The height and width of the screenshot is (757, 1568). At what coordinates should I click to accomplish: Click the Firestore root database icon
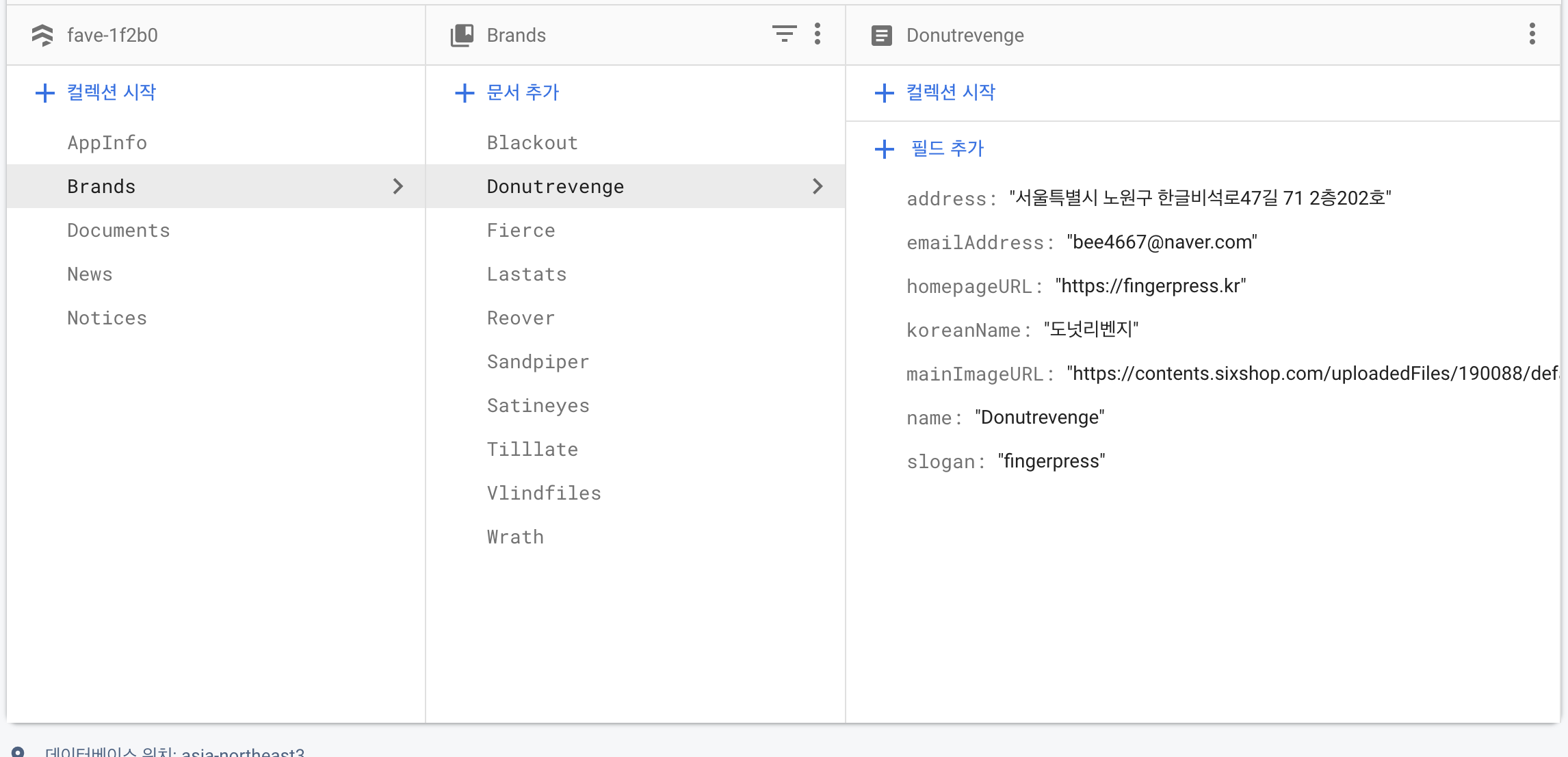pyautogui.click(x=42, y=35)
